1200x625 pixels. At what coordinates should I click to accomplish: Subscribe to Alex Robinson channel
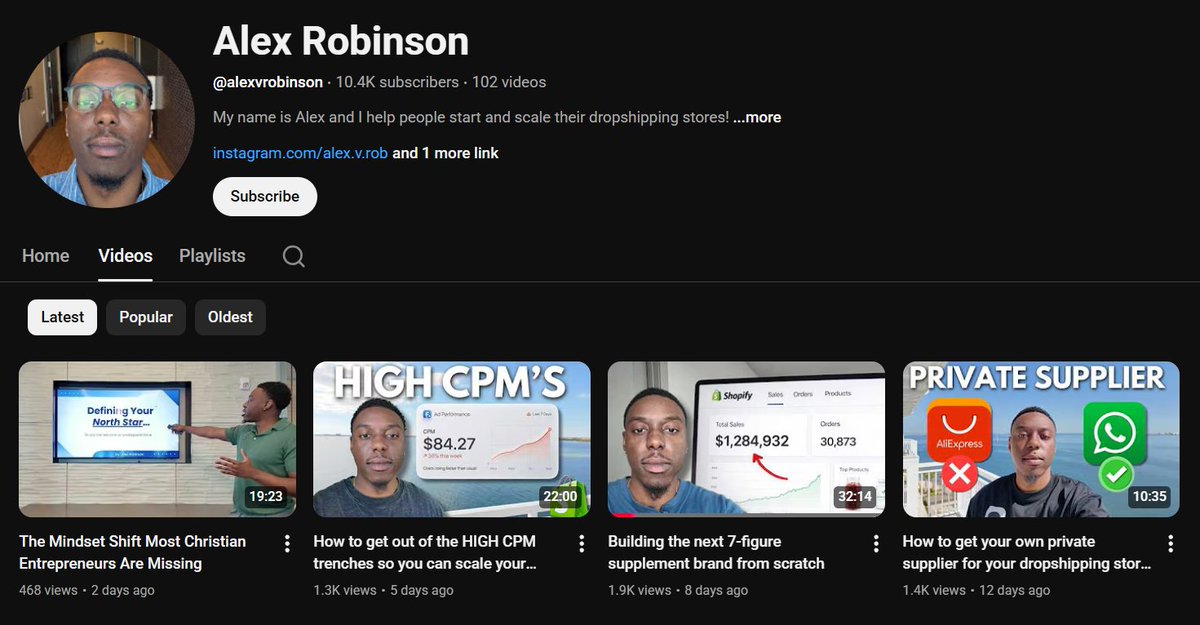click(x=265, y=197)
